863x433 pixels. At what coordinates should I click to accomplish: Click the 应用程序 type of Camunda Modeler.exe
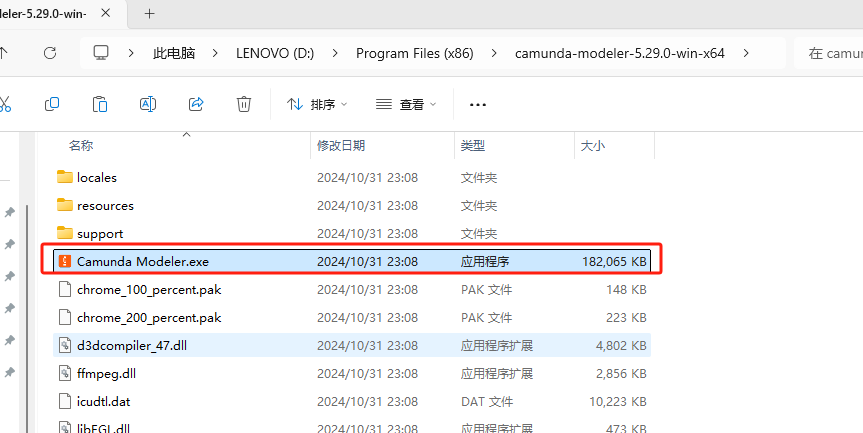click(485, 262)
